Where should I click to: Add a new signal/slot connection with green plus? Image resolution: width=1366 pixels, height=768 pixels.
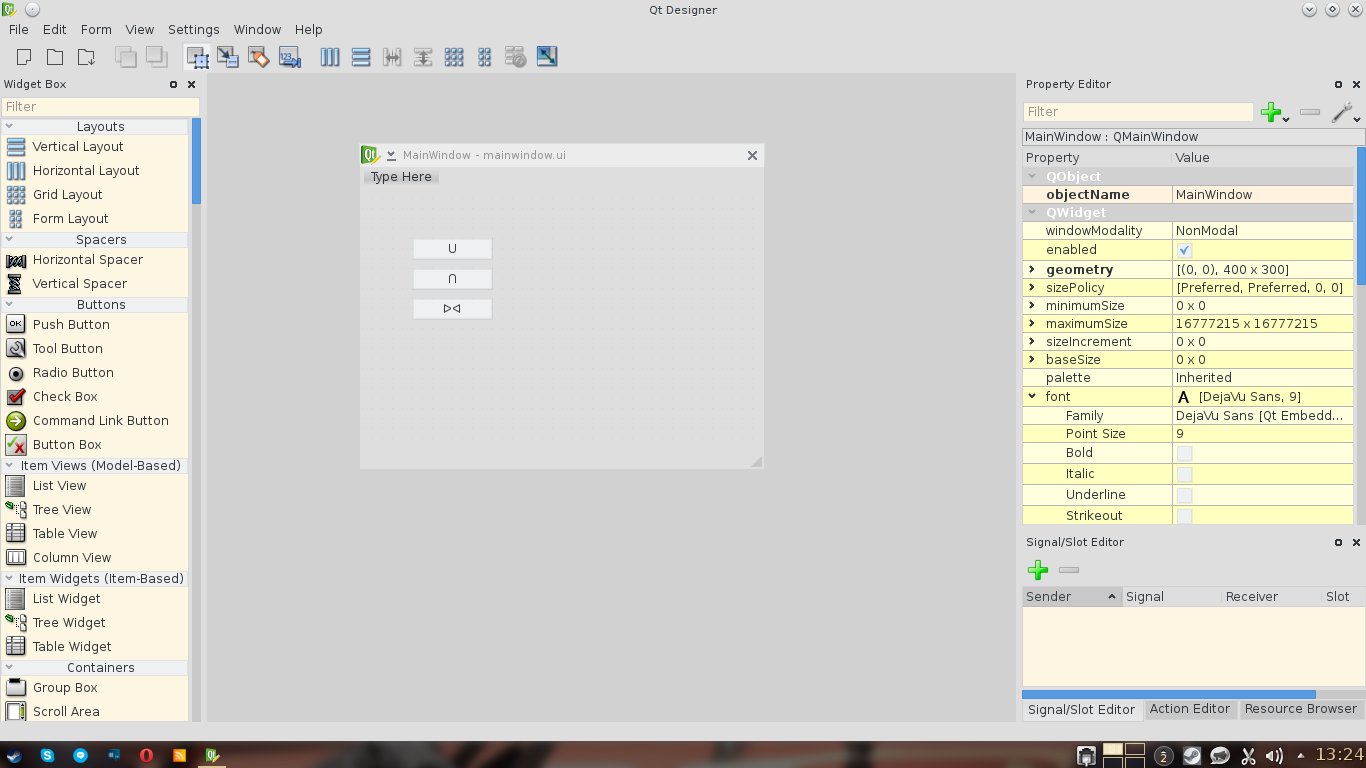1038,570
